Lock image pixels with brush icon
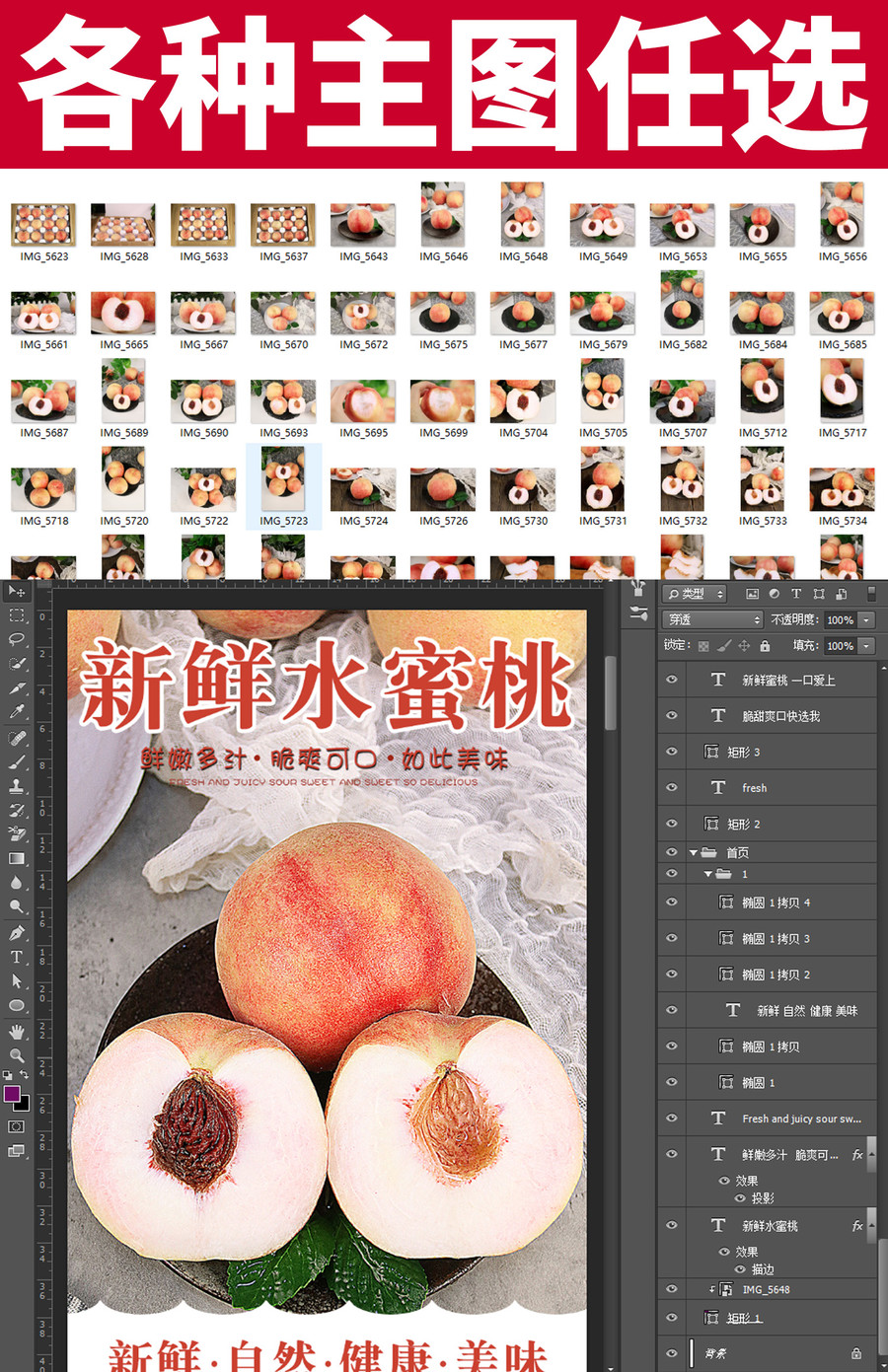The width and height of the screenshot is (888, 1372). 724,646
